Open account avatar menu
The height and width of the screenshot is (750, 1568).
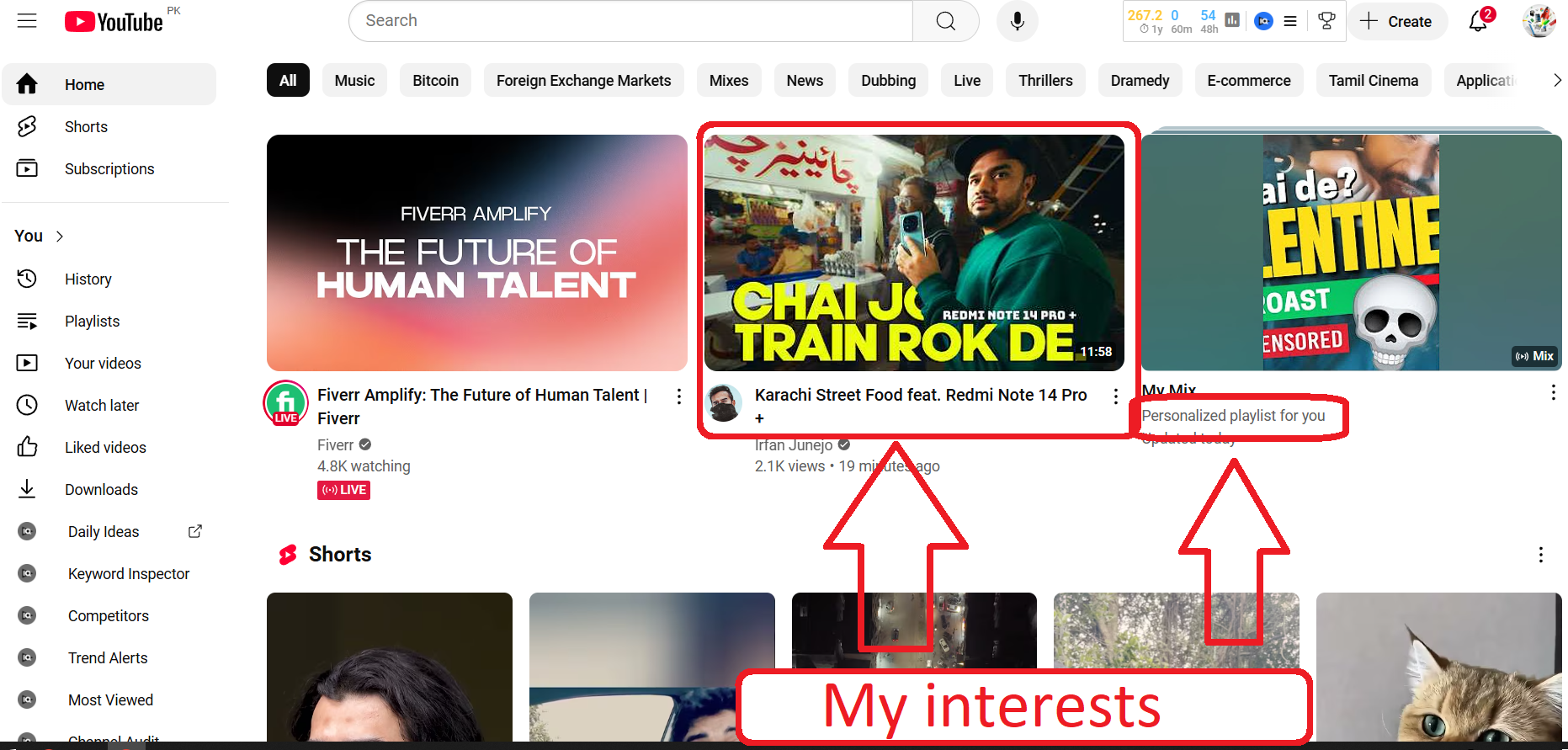click(x=1539, y=21)
